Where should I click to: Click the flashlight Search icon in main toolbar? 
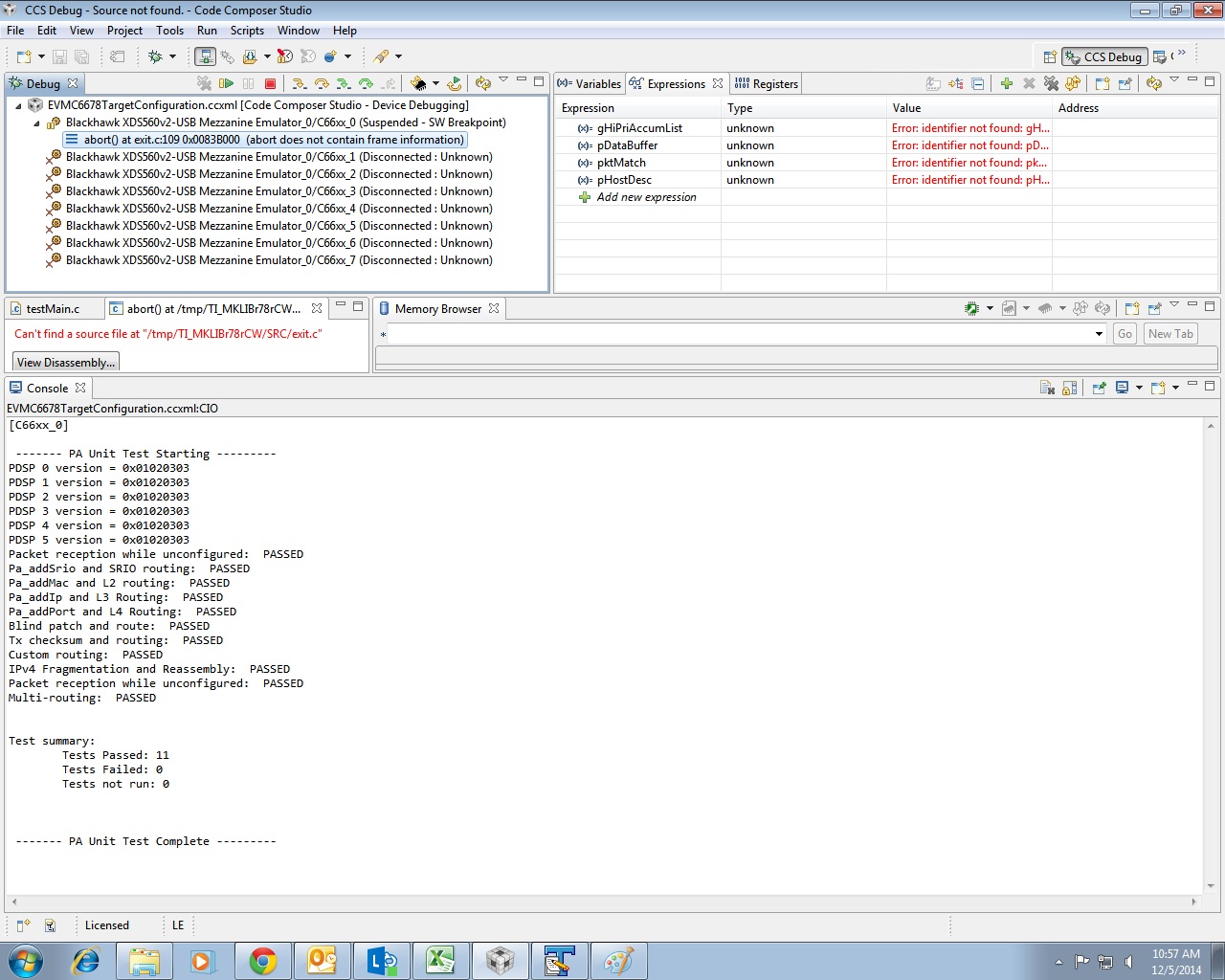(x=381, y=56)
